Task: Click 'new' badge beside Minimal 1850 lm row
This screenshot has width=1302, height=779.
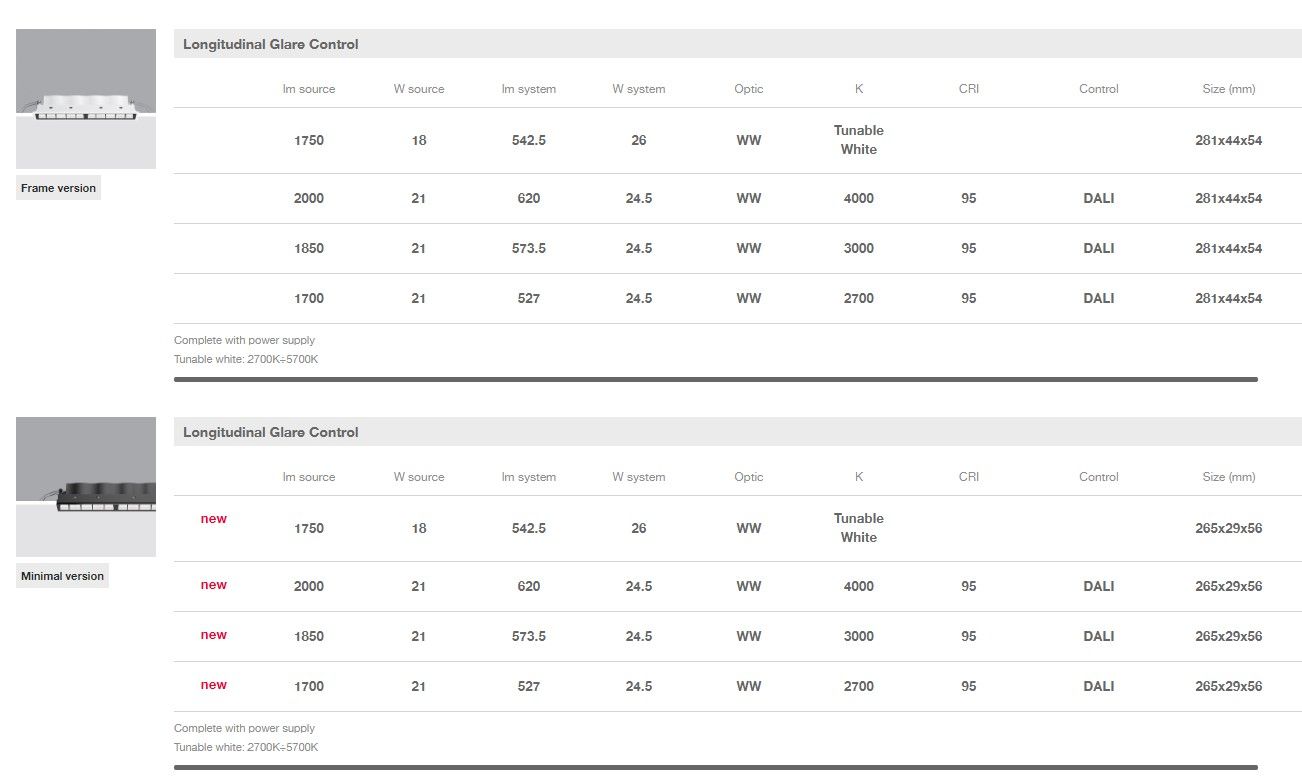Action: (x=213, y=635)
